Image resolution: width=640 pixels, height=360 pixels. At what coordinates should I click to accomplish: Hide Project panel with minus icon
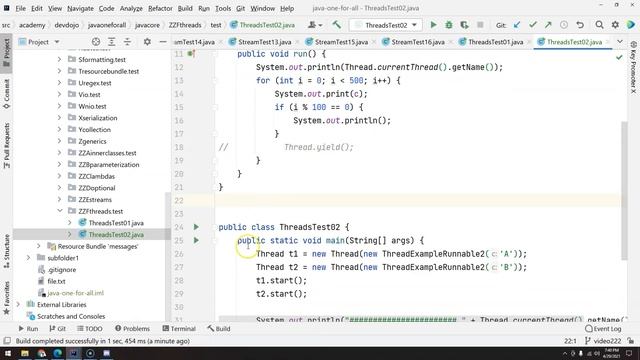tap(162, 42)
